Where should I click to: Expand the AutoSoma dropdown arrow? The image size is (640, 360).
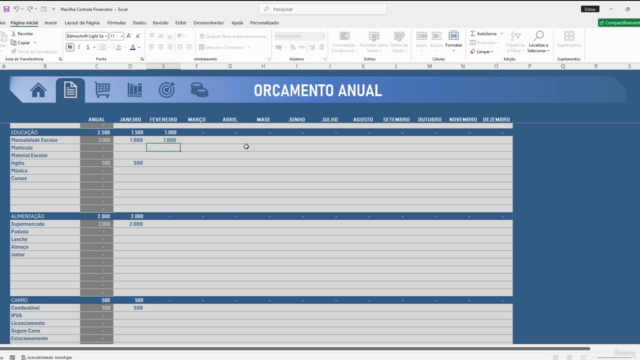pos(502,33)
